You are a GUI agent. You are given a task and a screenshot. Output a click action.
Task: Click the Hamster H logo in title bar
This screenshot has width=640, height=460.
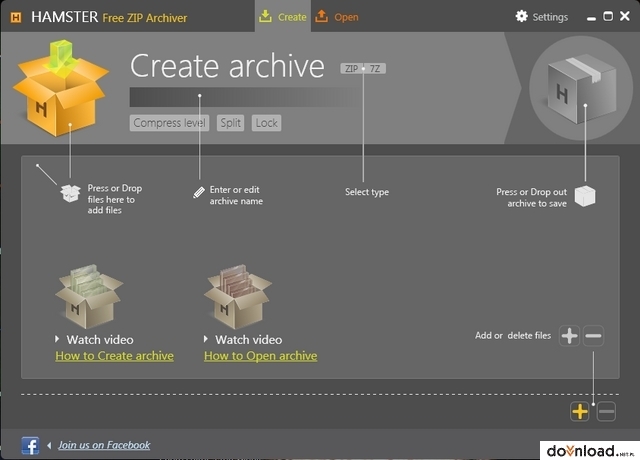point(16,17)
